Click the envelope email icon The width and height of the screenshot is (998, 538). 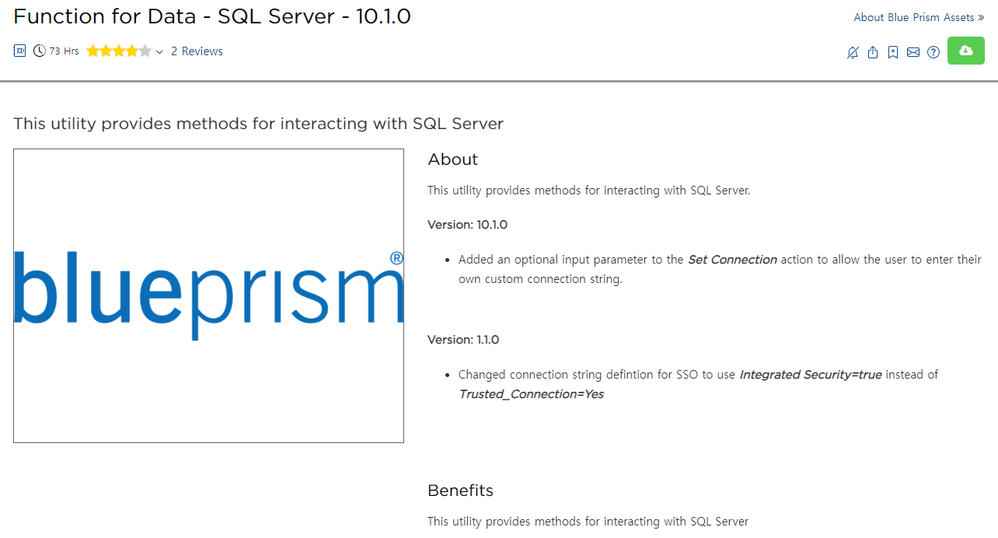pos(913,52)
